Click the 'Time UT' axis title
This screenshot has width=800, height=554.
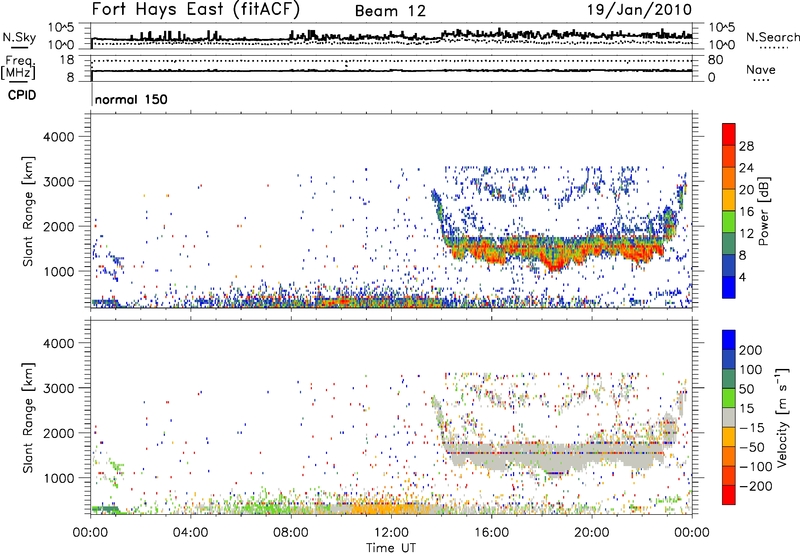pyautogui.click(x=391, y=548)
